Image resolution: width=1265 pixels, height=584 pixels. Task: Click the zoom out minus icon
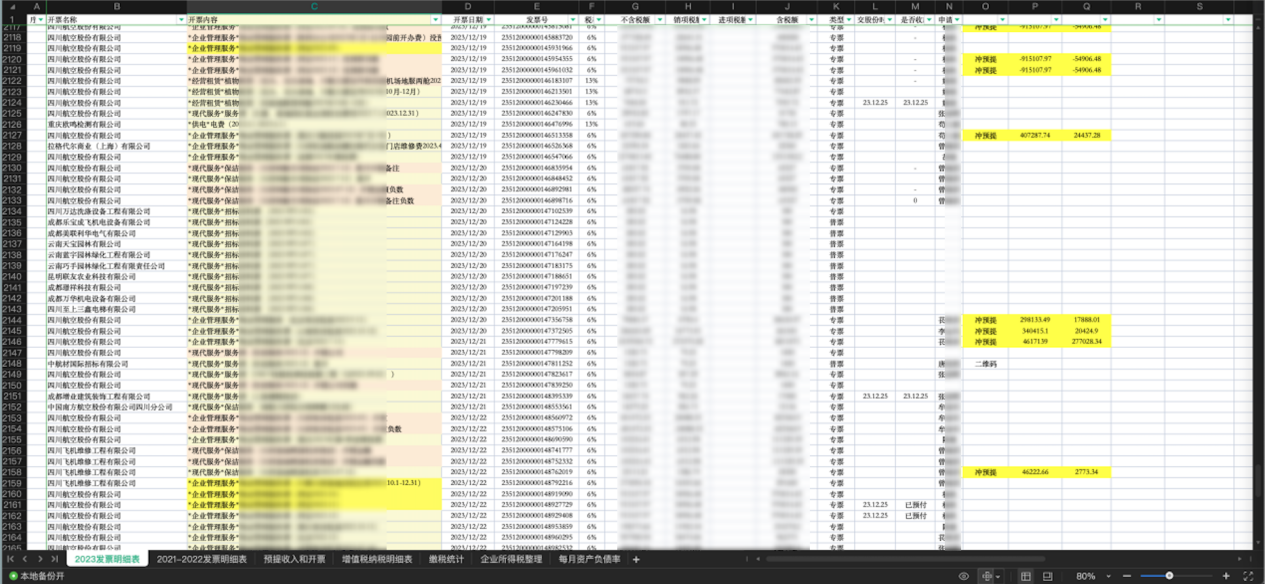tap(1126, 576)
